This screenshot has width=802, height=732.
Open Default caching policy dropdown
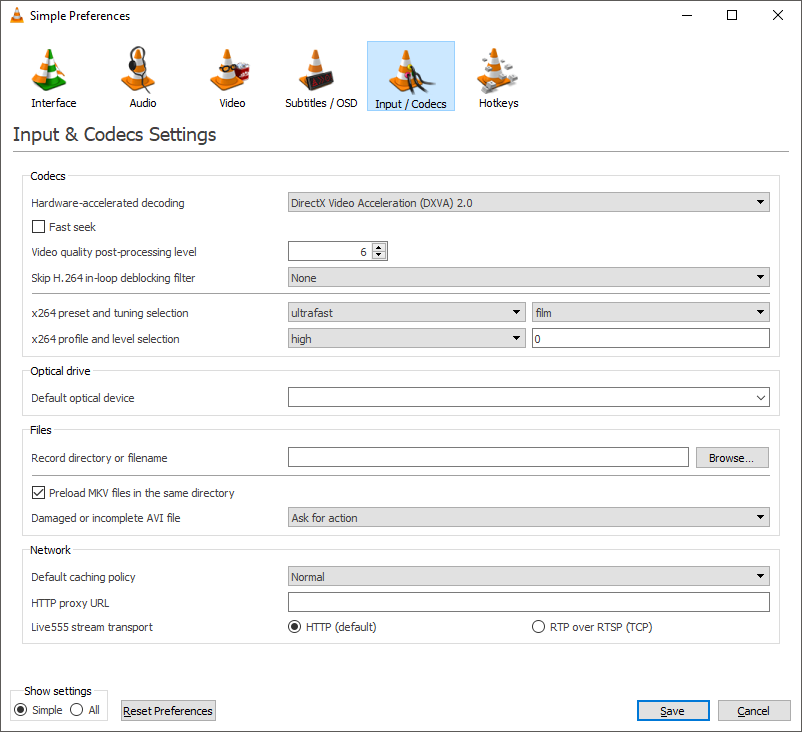528,576
